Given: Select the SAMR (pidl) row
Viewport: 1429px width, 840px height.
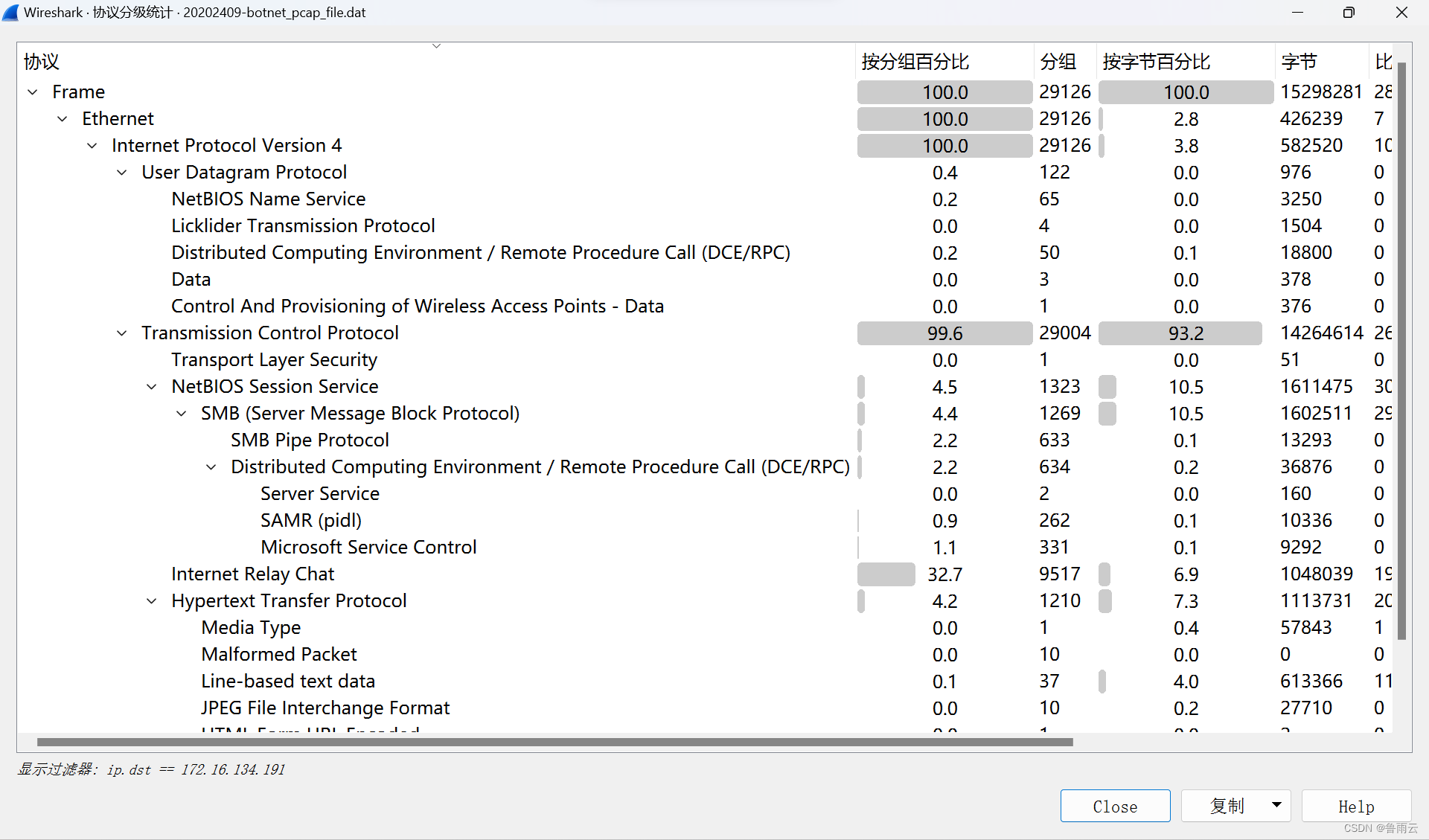Looking at the screenshot, I should [705, 521].
